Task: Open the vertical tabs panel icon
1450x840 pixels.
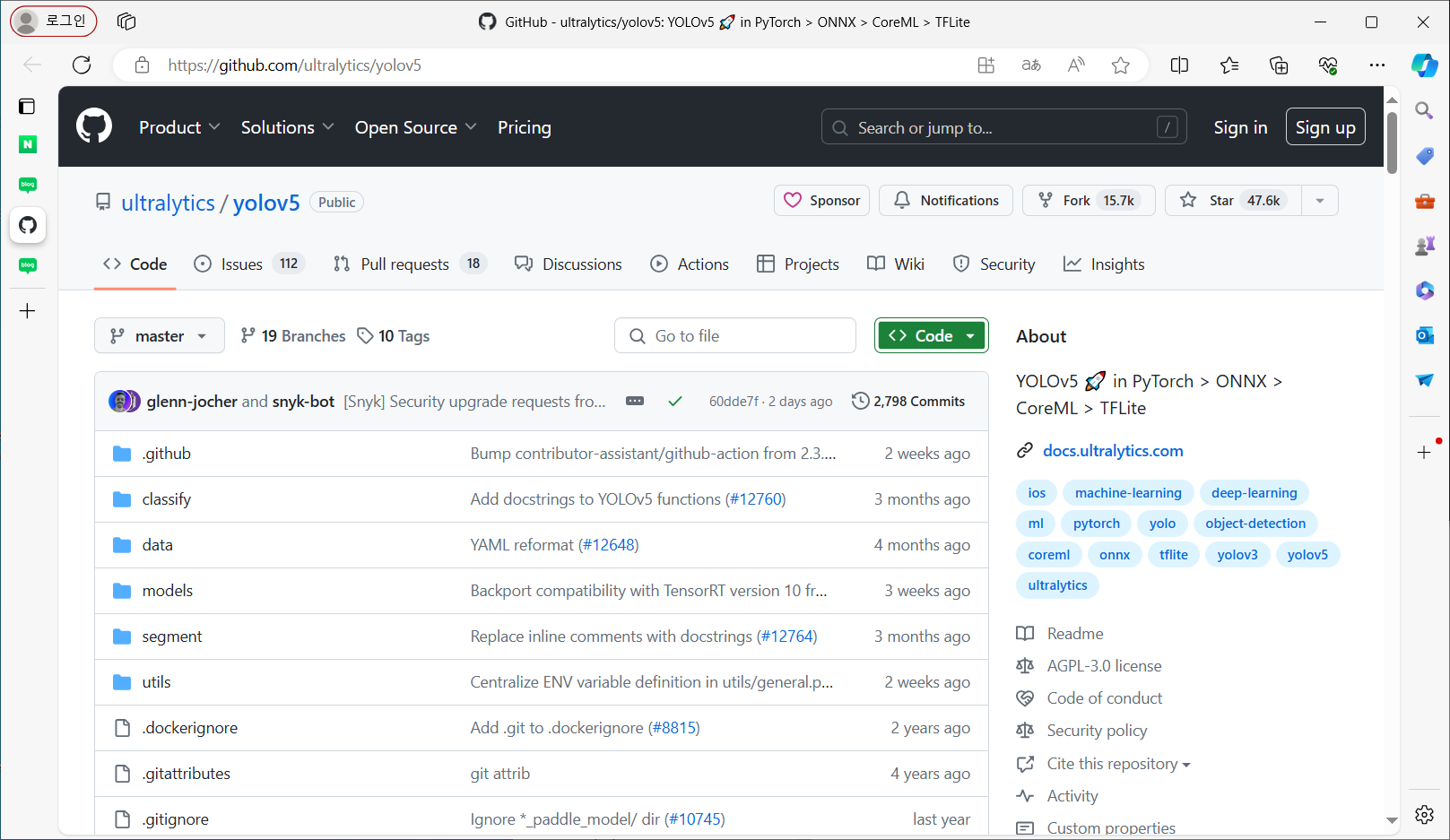Action: pos(28,107)
